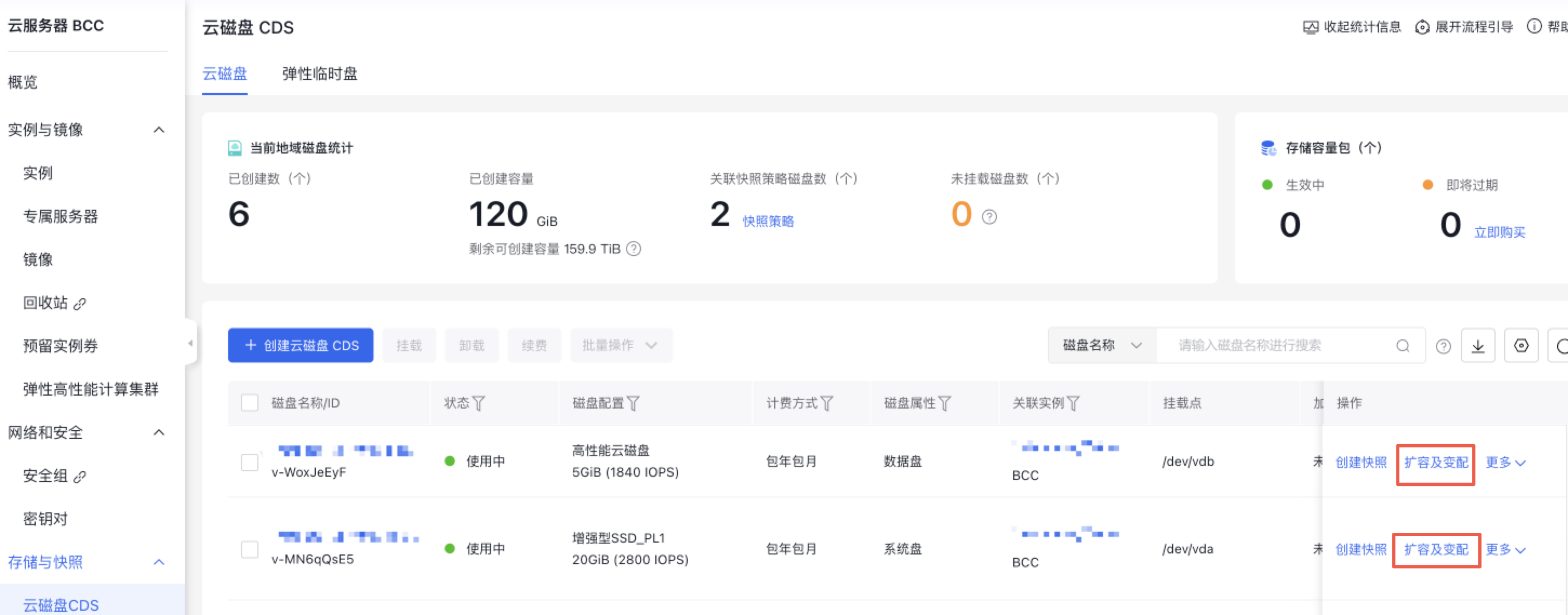The width and height of the screenshot is (1568, 615).
Task: Click the /dev/vdb mount point cell
Action: point(1188,462)
